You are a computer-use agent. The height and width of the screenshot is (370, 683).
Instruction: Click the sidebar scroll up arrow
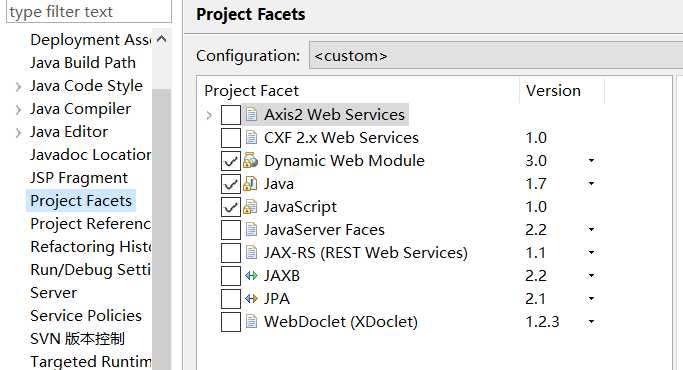coord(162,39)
